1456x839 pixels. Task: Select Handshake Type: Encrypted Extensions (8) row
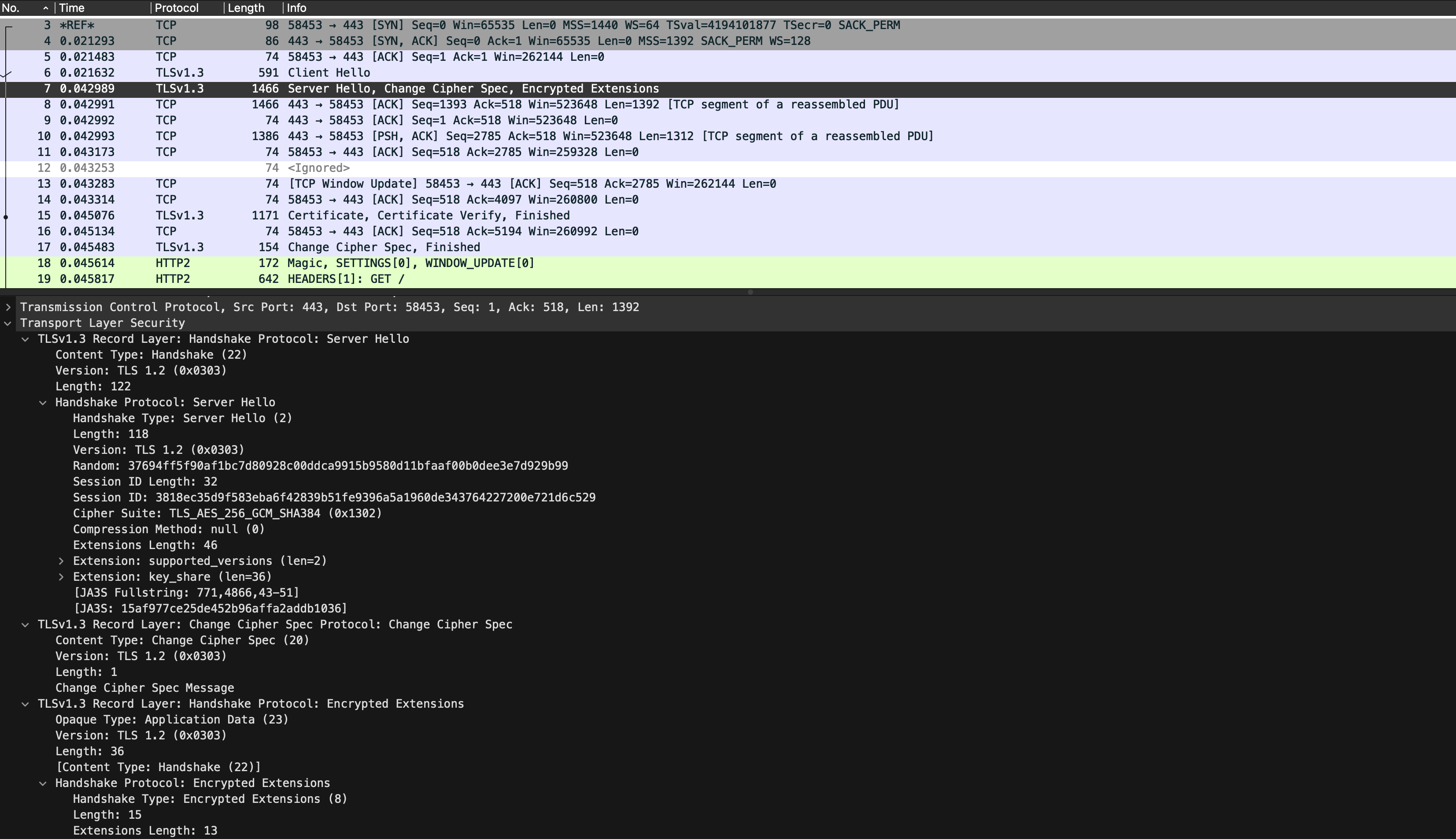point(728,799)
